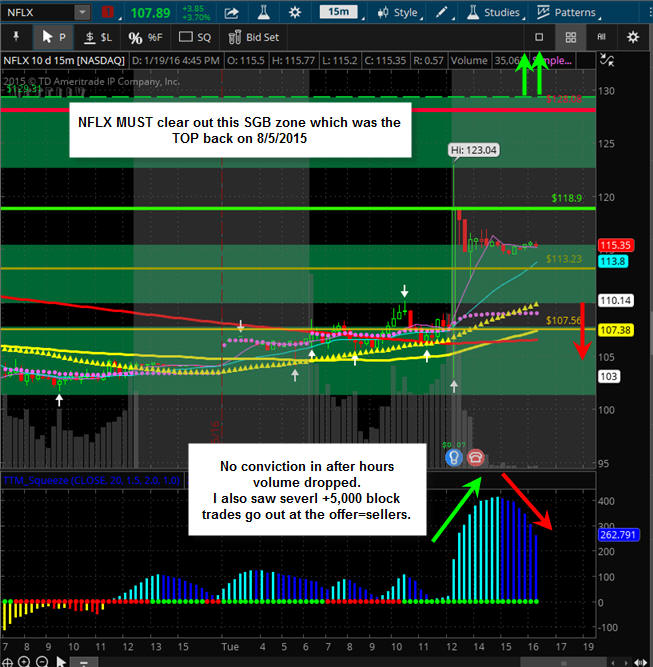This screenshot has height=667, width=653.
Task: Click the share chart arrow icon
Action: tap(232, 13)
